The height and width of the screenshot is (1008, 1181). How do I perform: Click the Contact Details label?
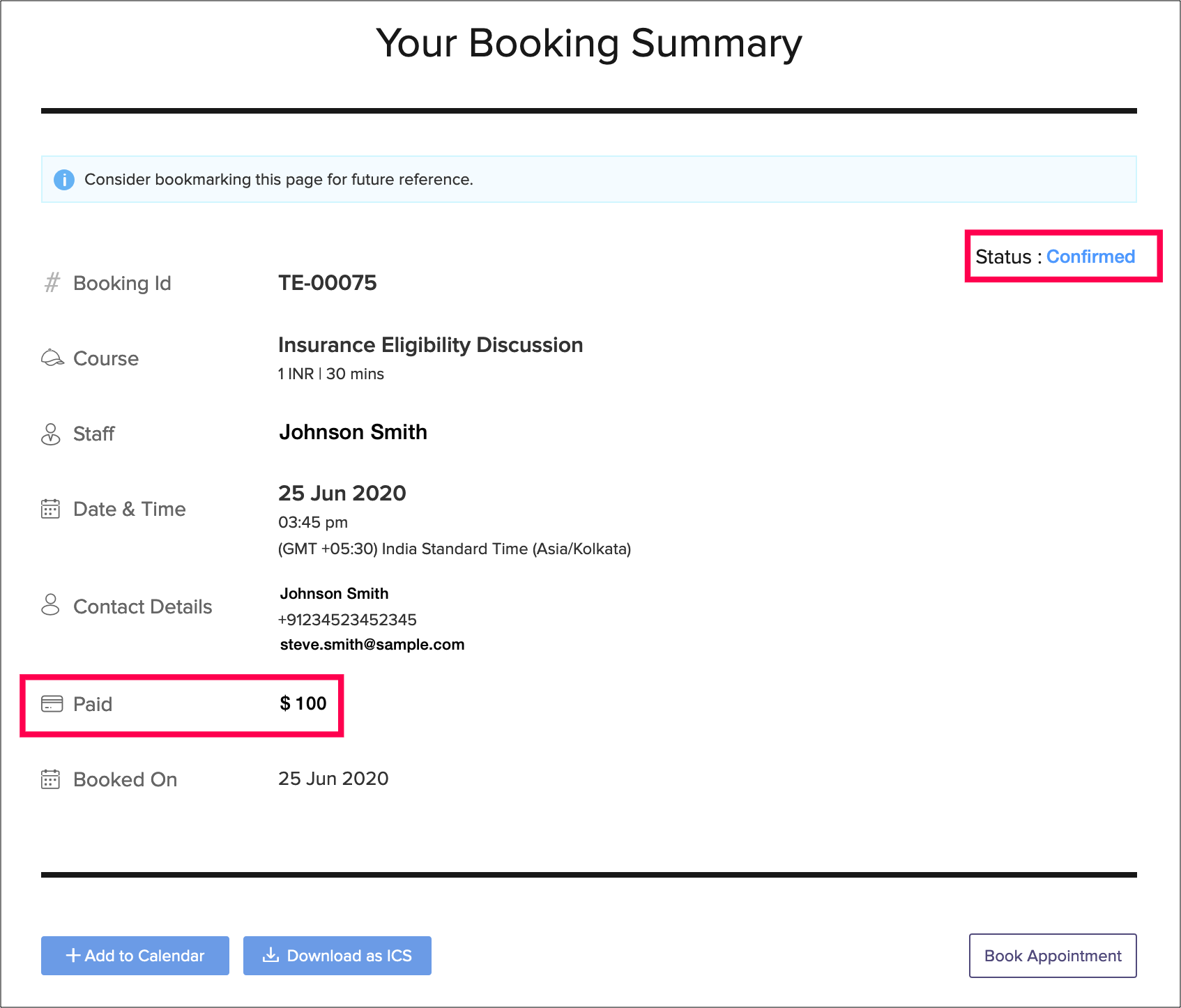click(x=143, y=606)
